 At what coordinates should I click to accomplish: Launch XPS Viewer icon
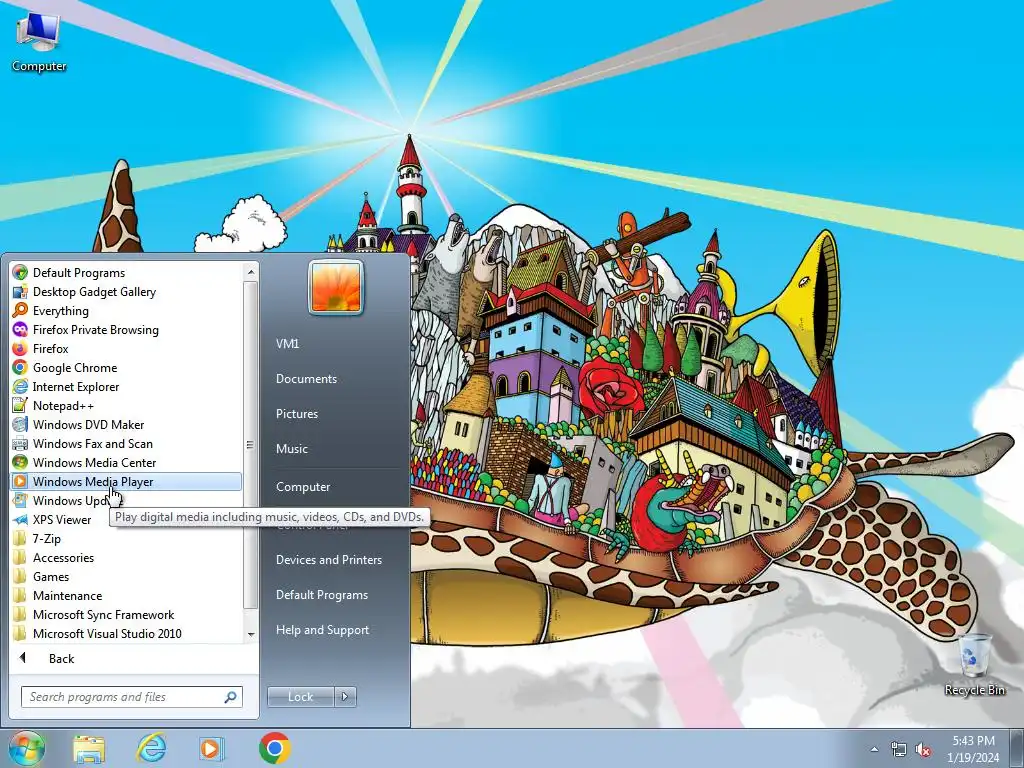coord(20,519)
